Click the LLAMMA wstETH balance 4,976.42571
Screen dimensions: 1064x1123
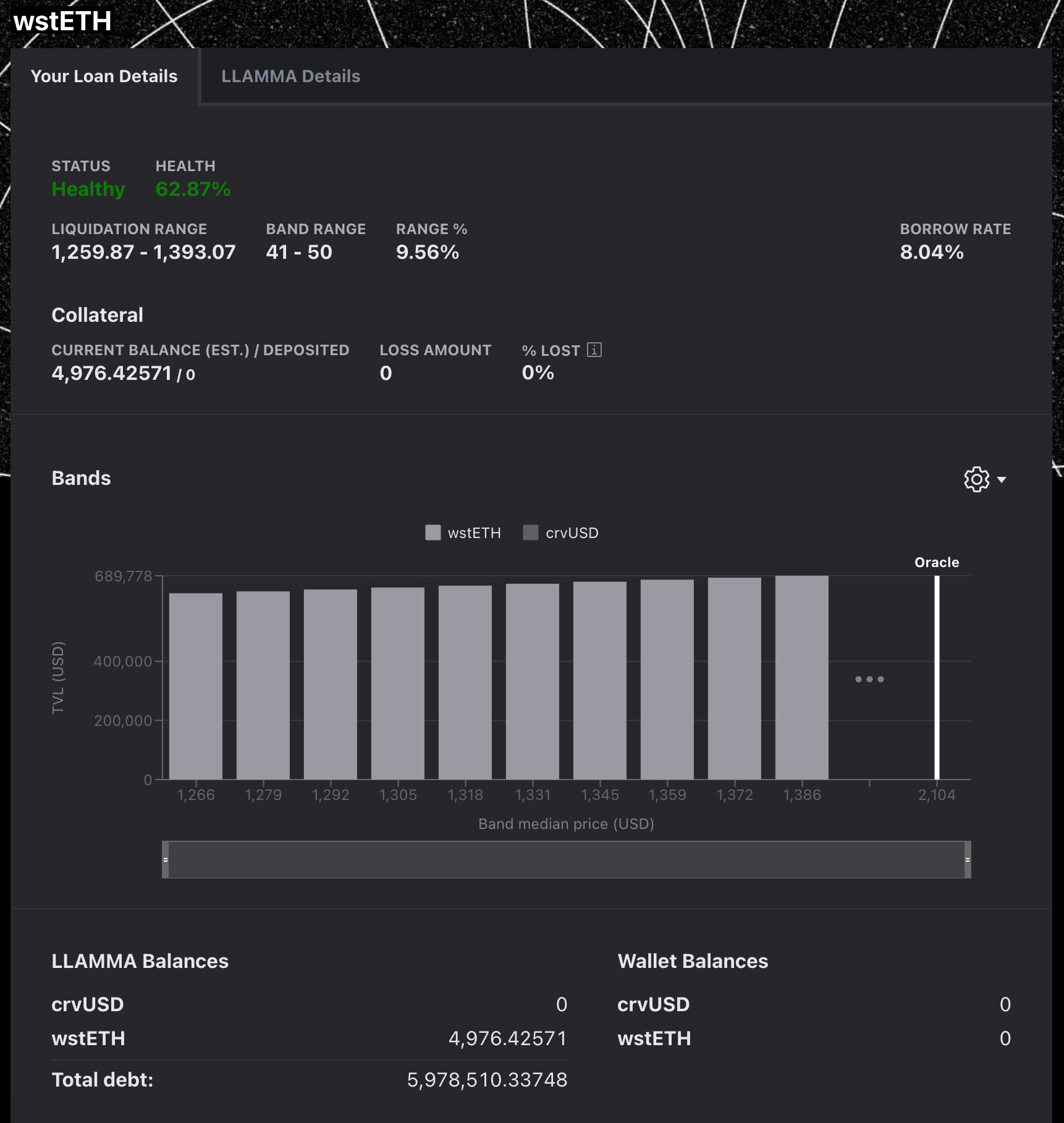pos(507,1038)
